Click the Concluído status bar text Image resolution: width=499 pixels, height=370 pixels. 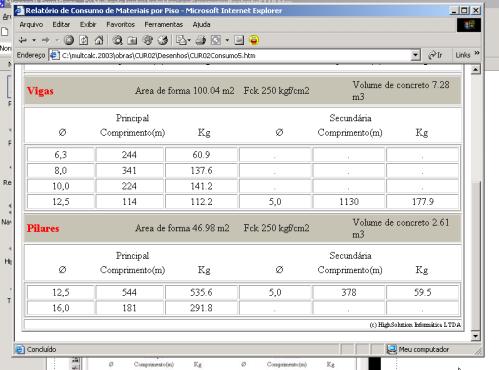(x=41, y=349)
